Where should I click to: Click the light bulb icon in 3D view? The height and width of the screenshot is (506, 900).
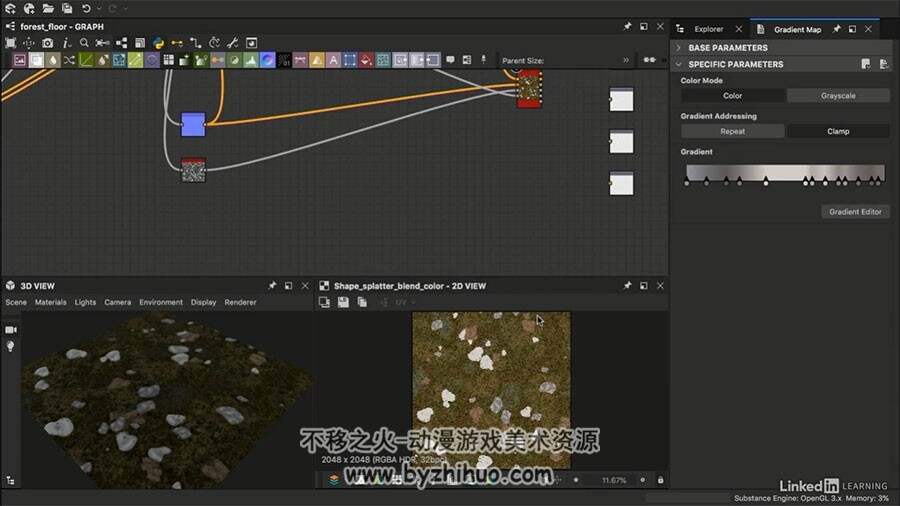[x=10, y=347]
